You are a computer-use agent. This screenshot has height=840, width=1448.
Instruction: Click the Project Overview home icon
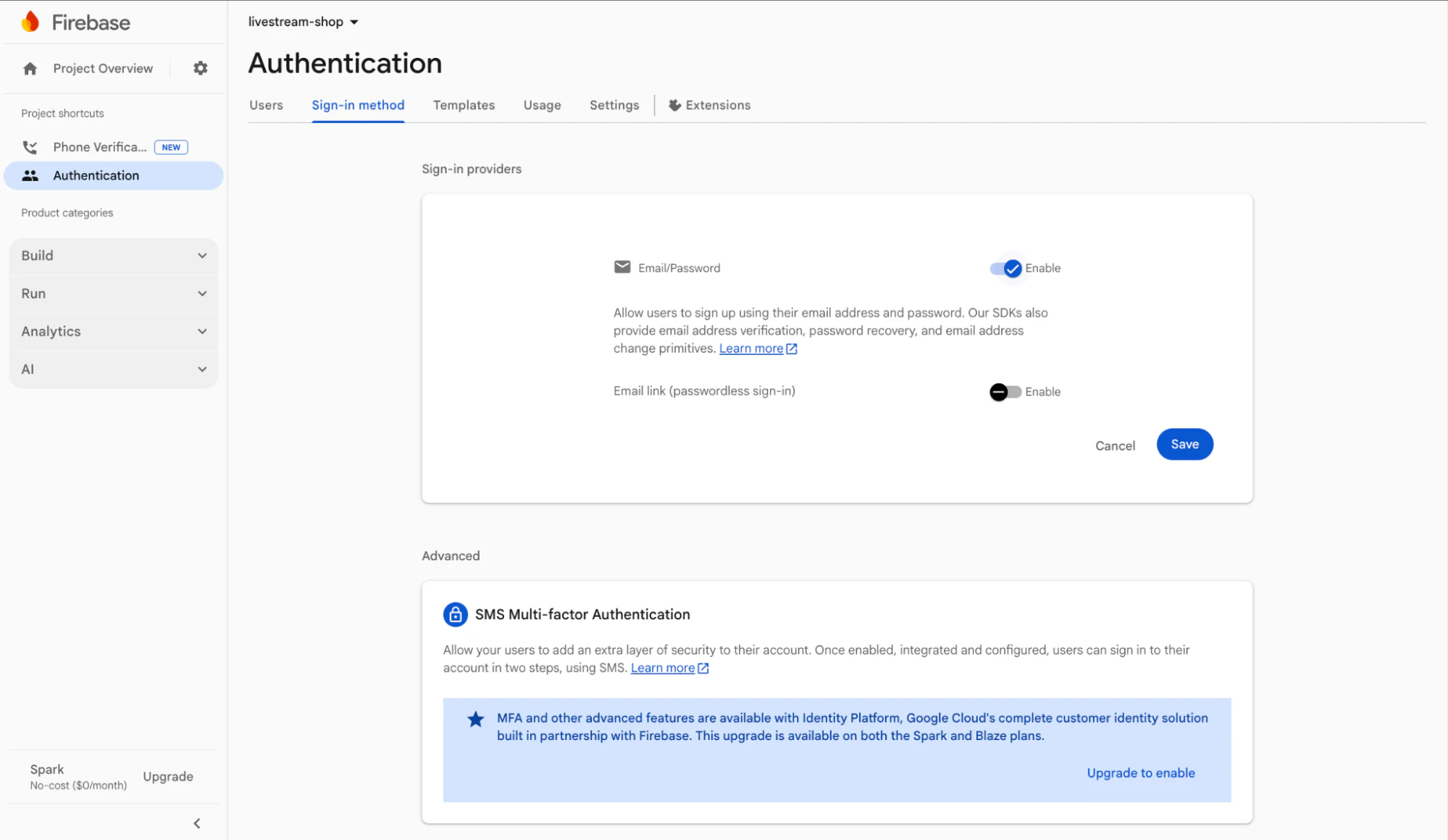click(x=30, y=69)
